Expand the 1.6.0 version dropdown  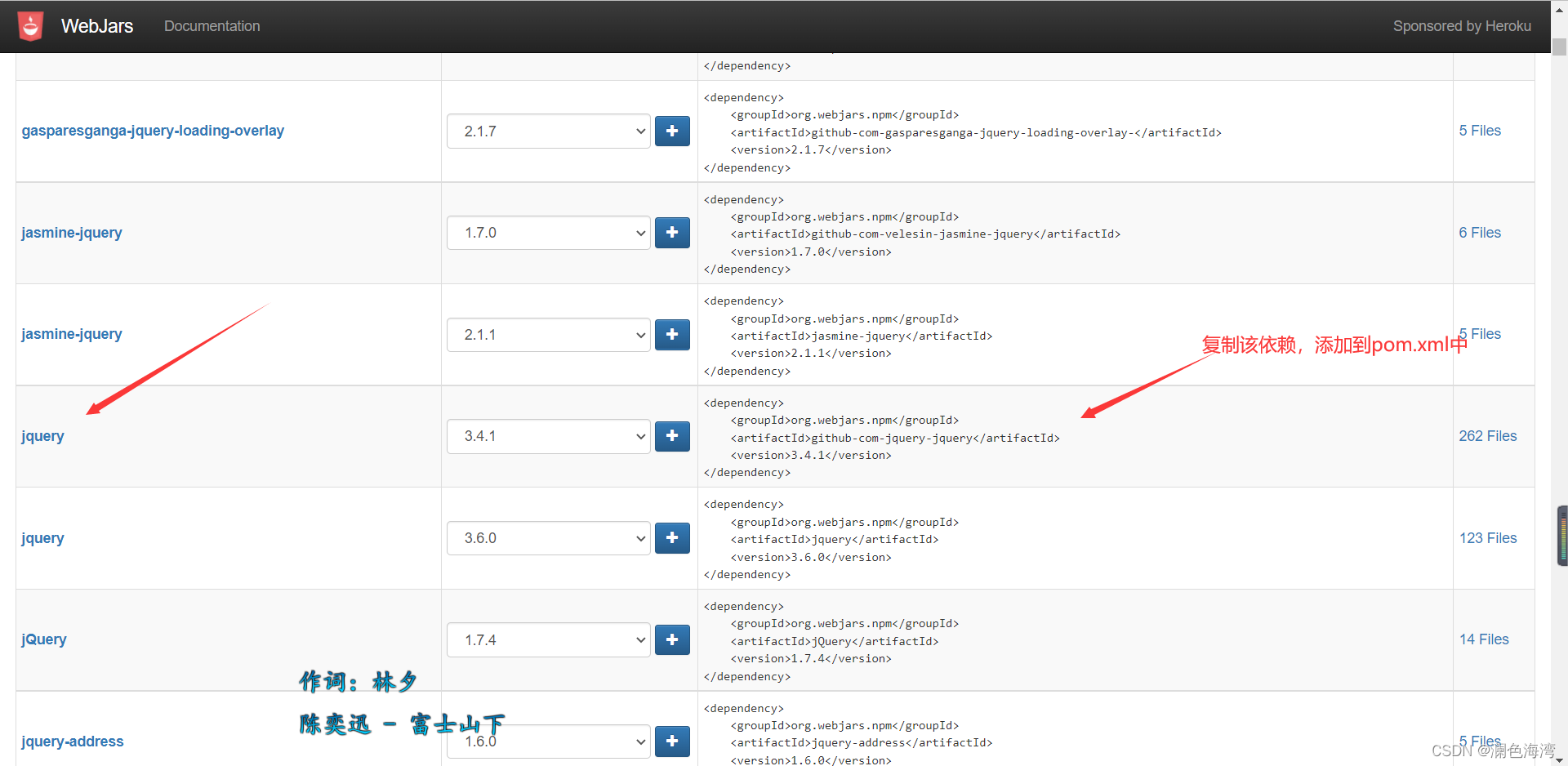[549, 742]
